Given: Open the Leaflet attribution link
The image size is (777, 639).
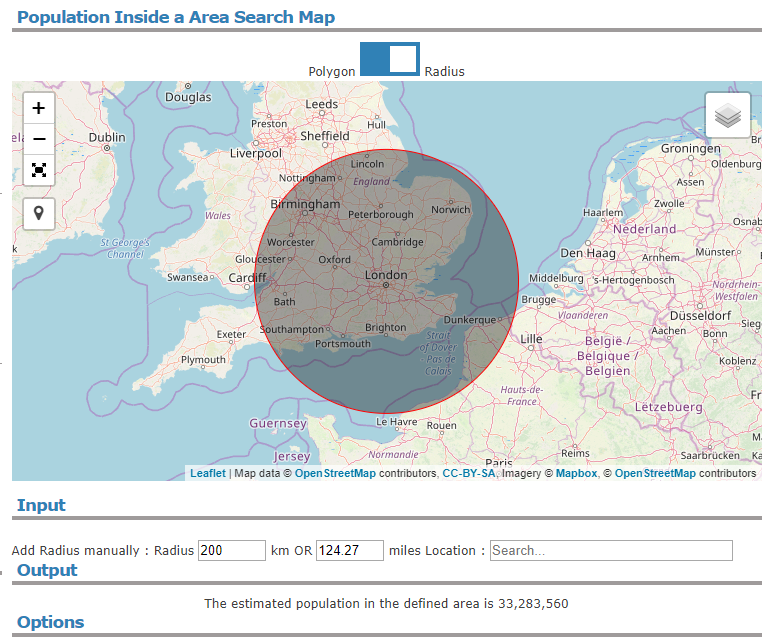Looking at the screenshot, I should (208, 474).
